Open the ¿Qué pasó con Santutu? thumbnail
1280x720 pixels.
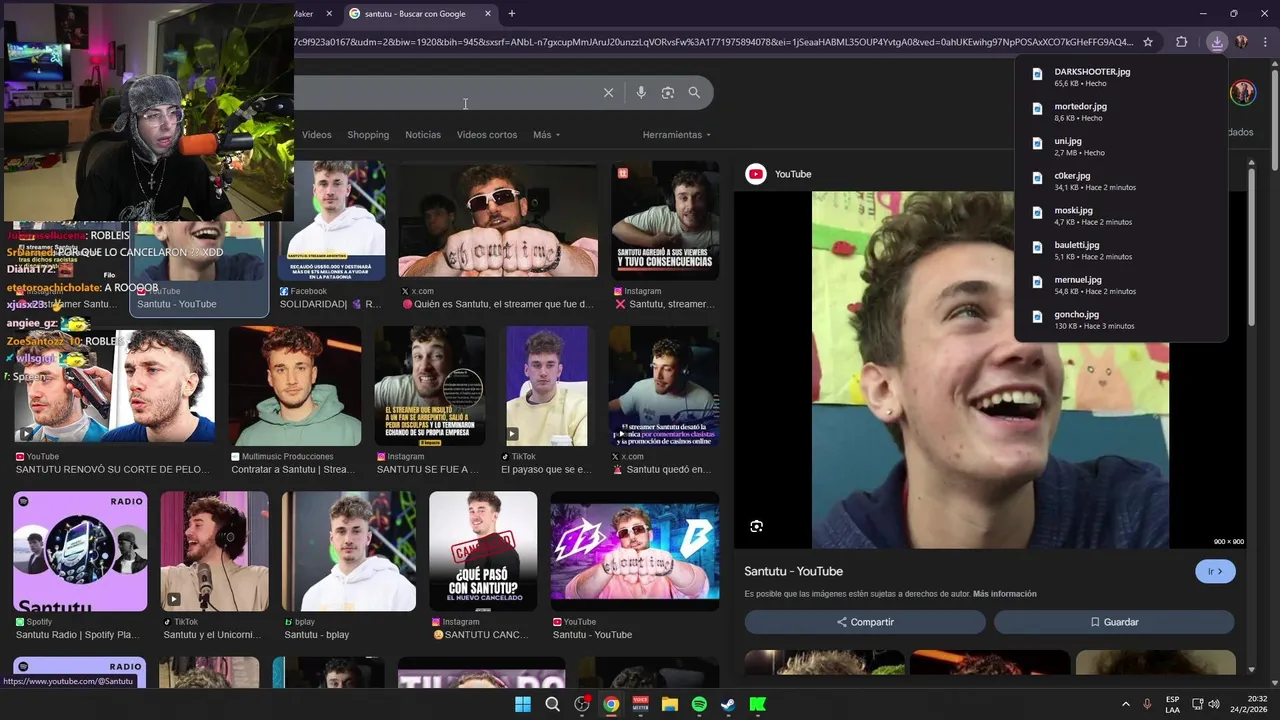coord(483,551)
